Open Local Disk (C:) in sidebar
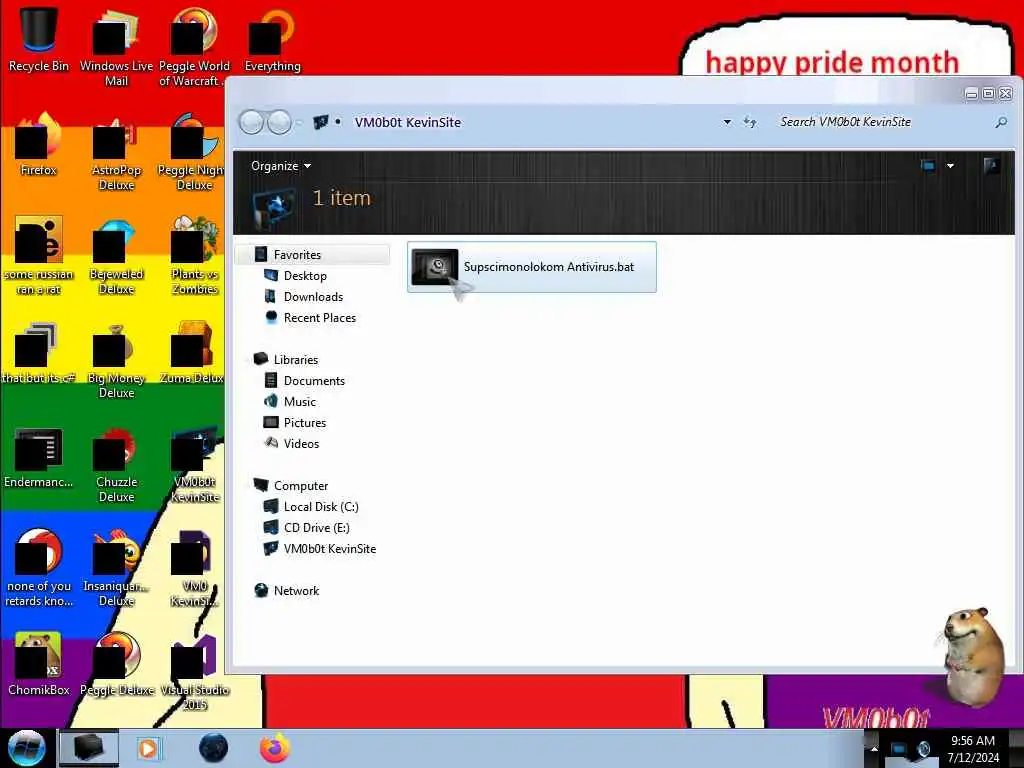This screenshot has height=768, width=1024. 321,507
